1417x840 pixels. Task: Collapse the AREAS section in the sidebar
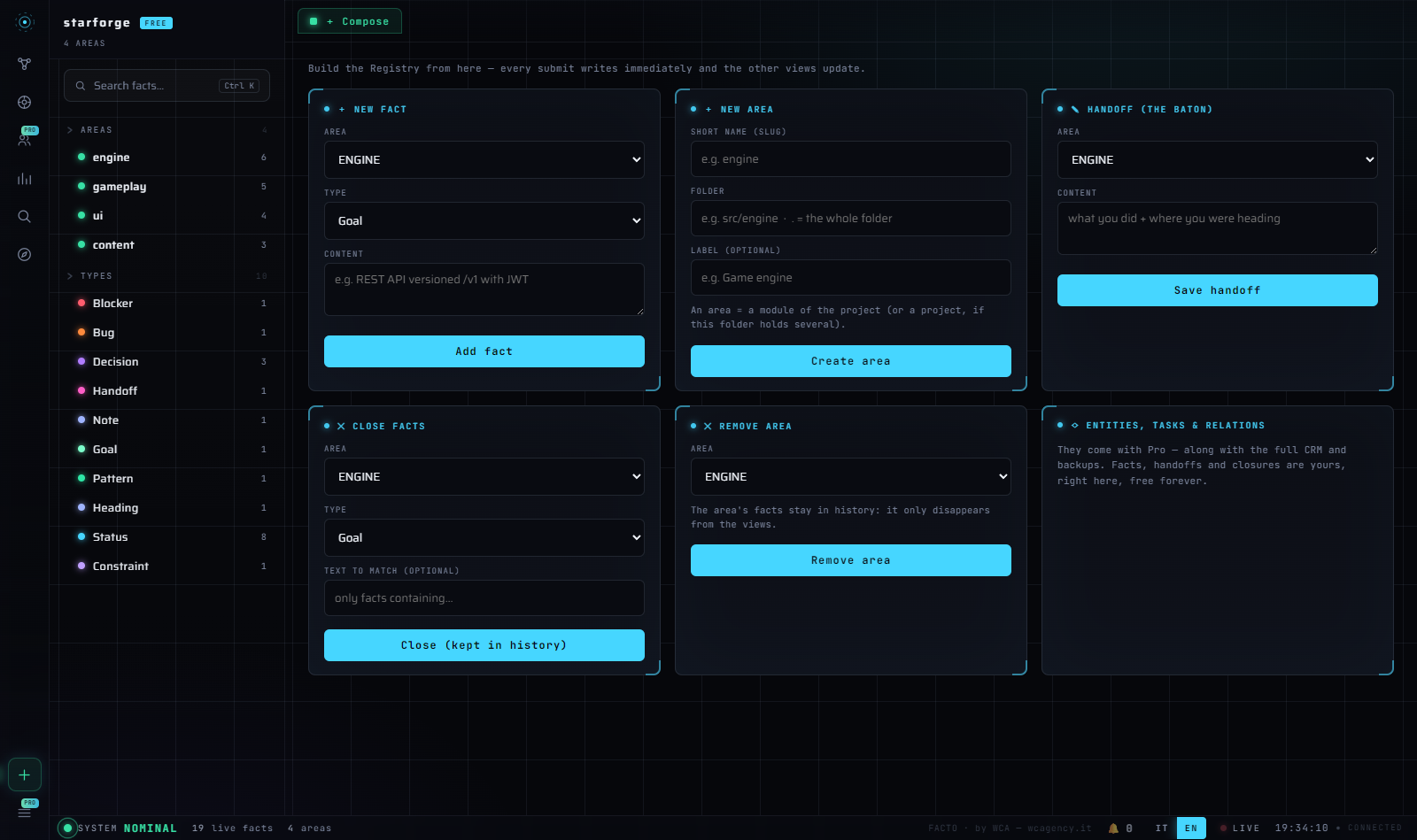coord(166,130)
